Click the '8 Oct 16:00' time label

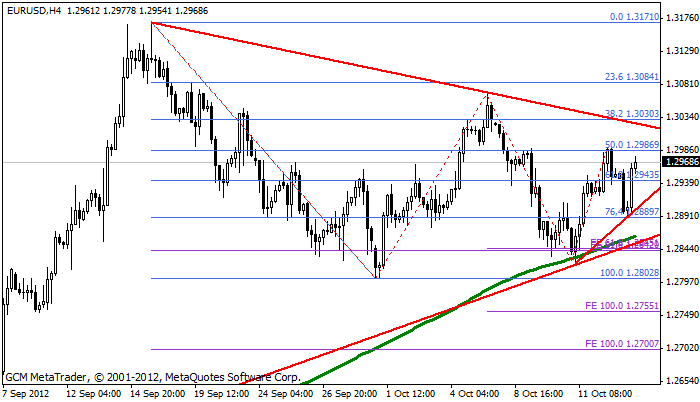539,394
